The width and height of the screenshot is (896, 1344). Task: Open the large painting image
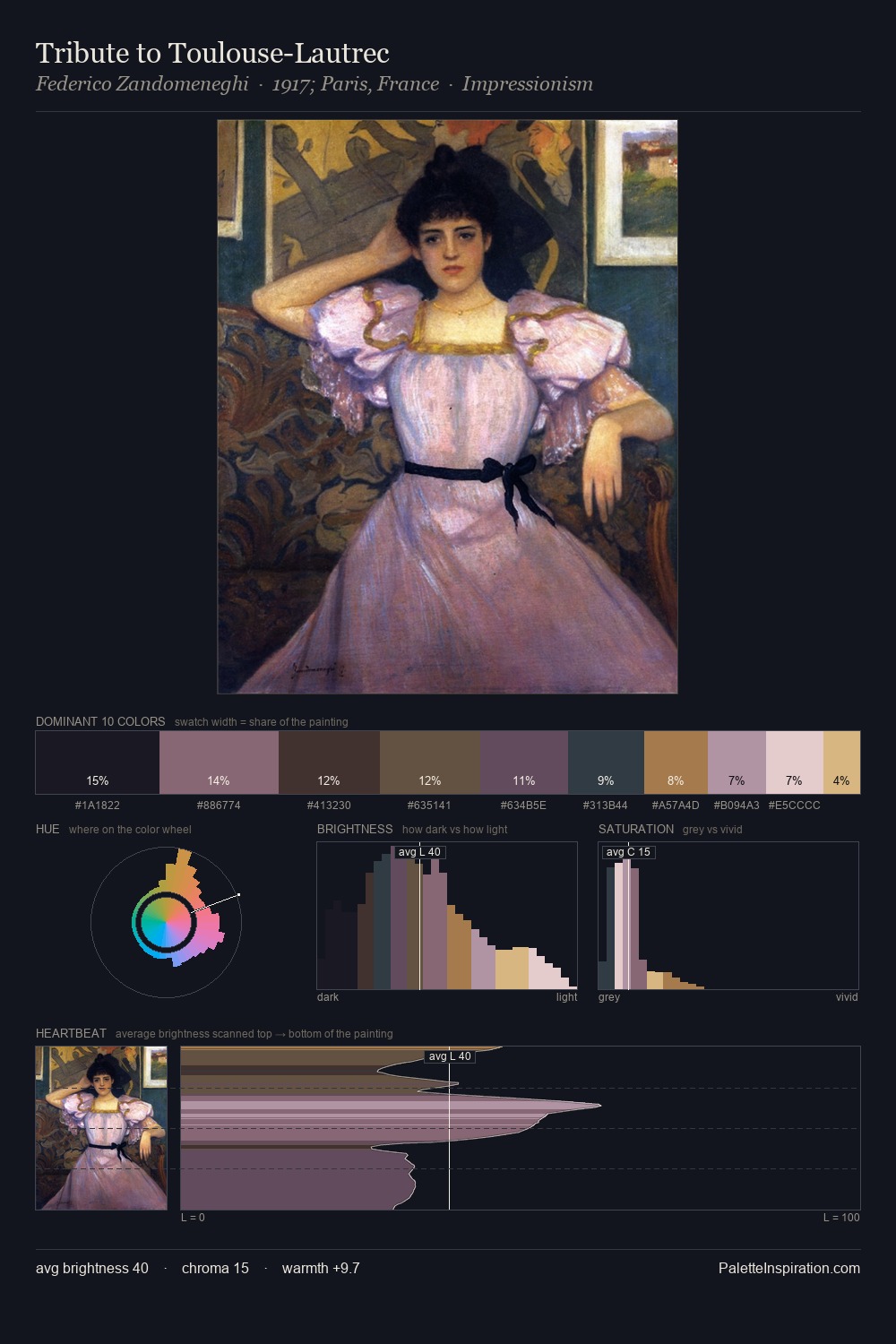447,407
